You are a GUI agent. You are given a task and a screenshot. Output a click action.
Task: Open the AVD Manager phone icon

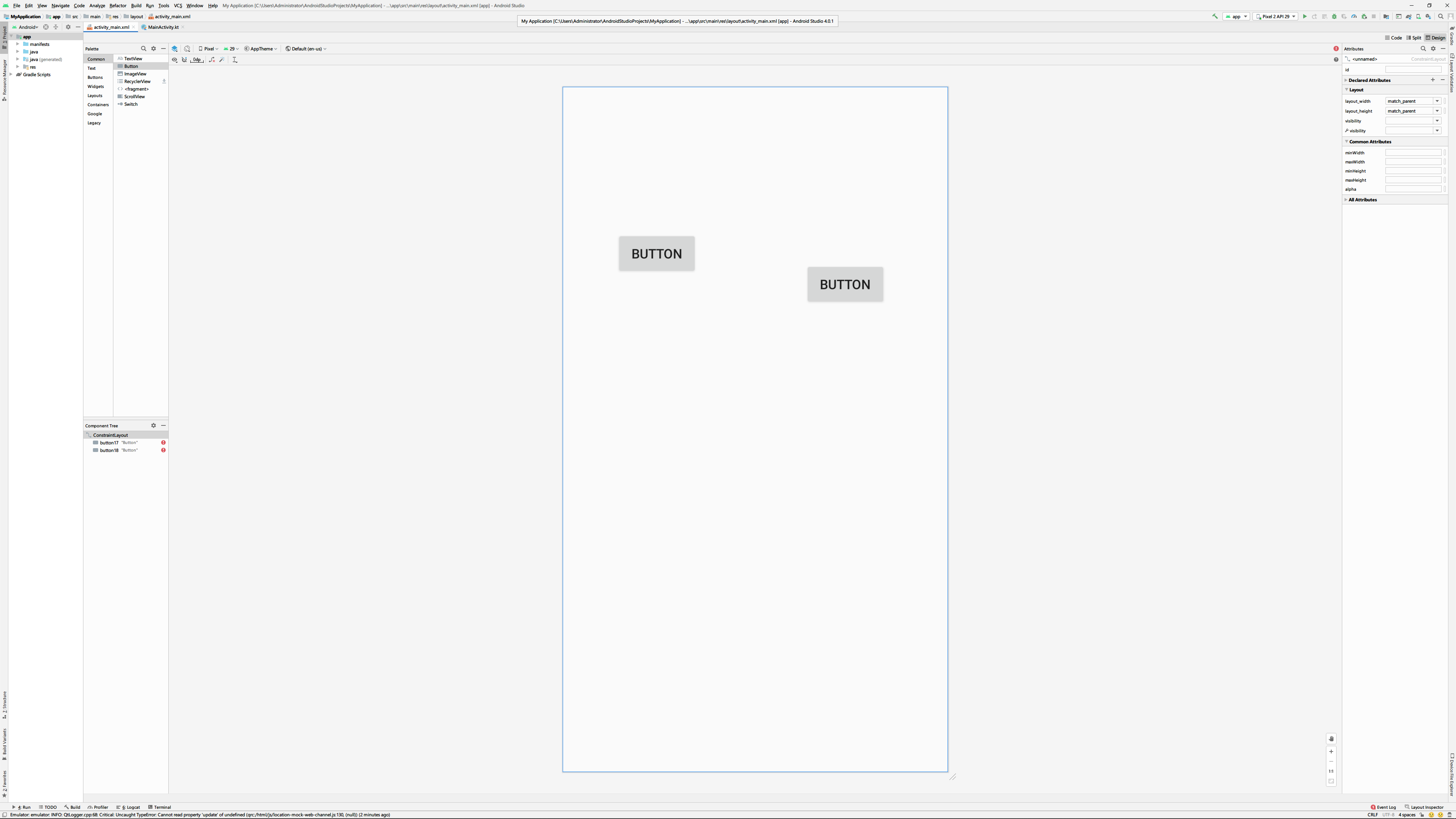(1418, 16)
